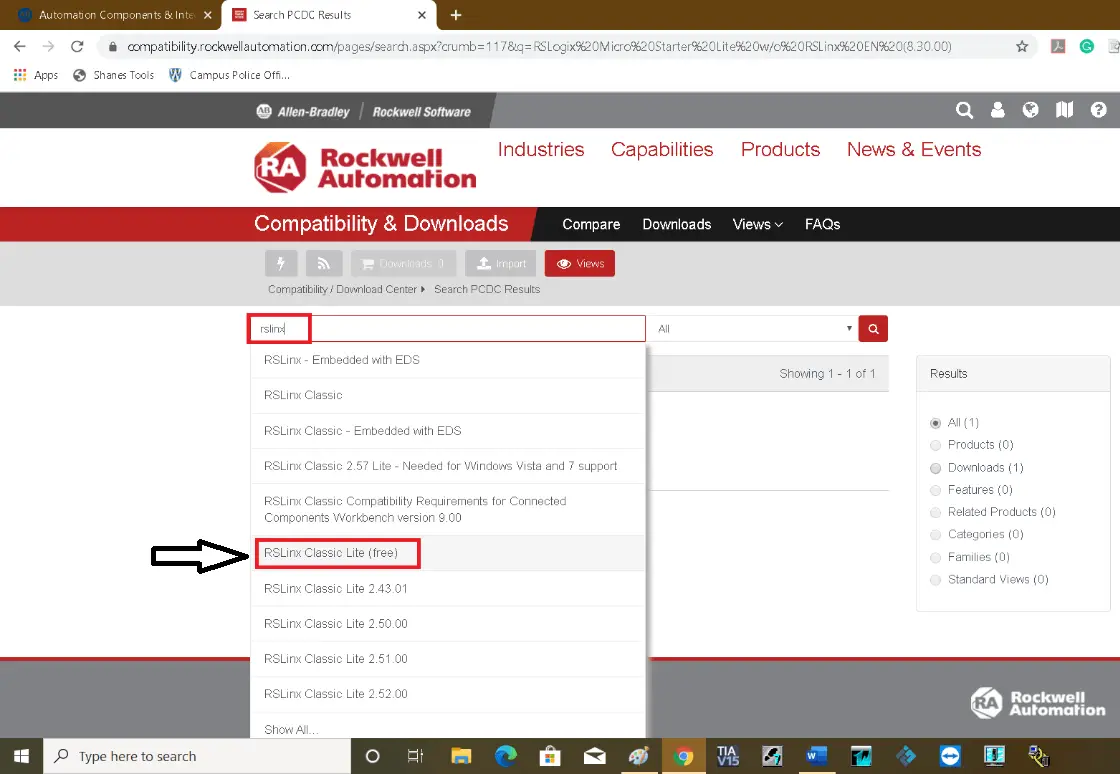Open Microsoft Edge from taskbar
Image resolution: width=1120 pixels, height=774 pixels.
[x=506, y=756]
